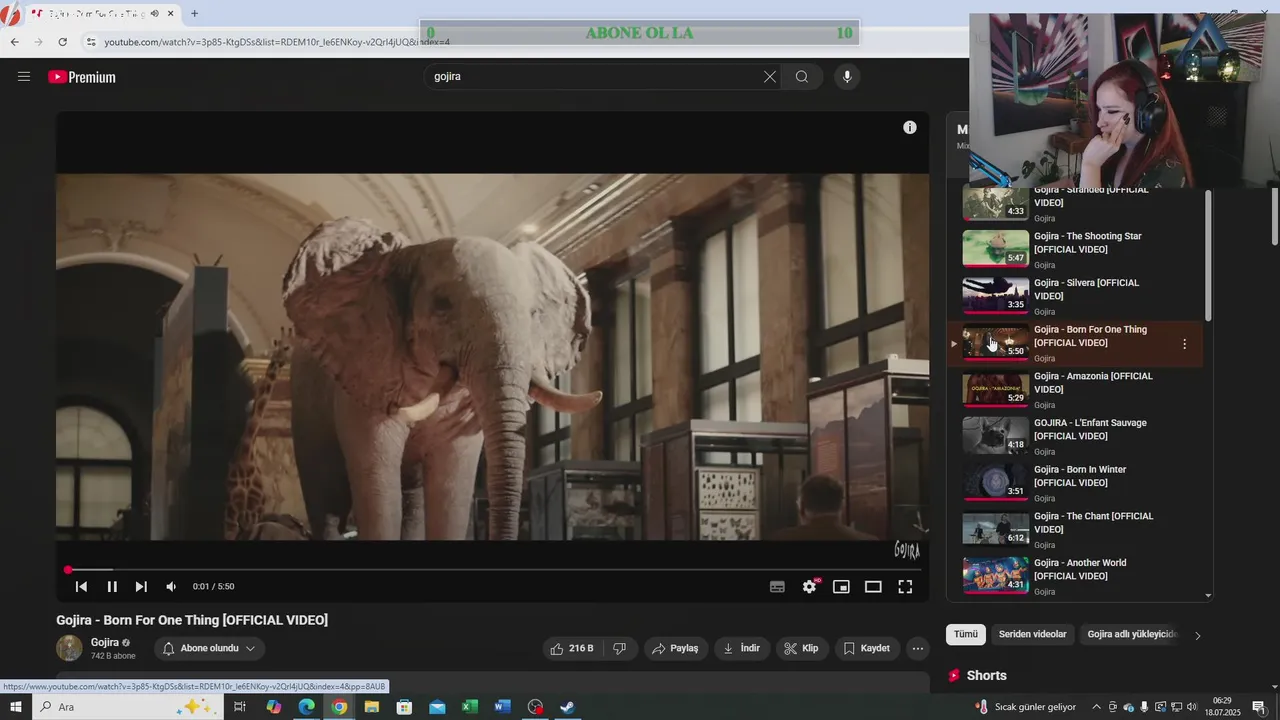Open Task View on taskbar

tap(240, 707)
